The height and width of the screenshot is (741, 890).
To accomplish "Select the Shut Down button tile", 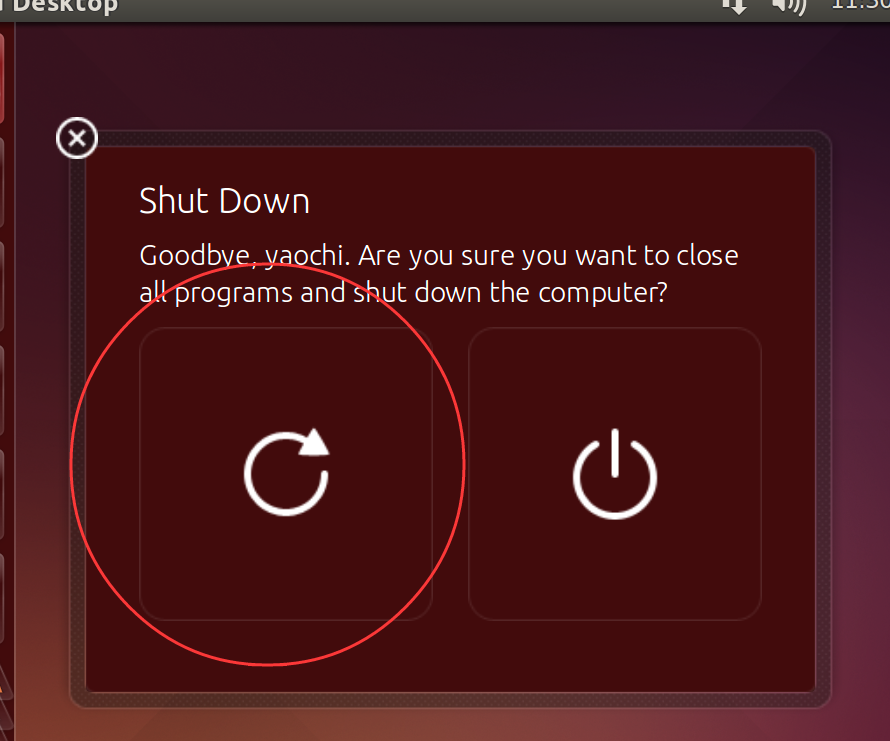I will (x=615, y=474).
